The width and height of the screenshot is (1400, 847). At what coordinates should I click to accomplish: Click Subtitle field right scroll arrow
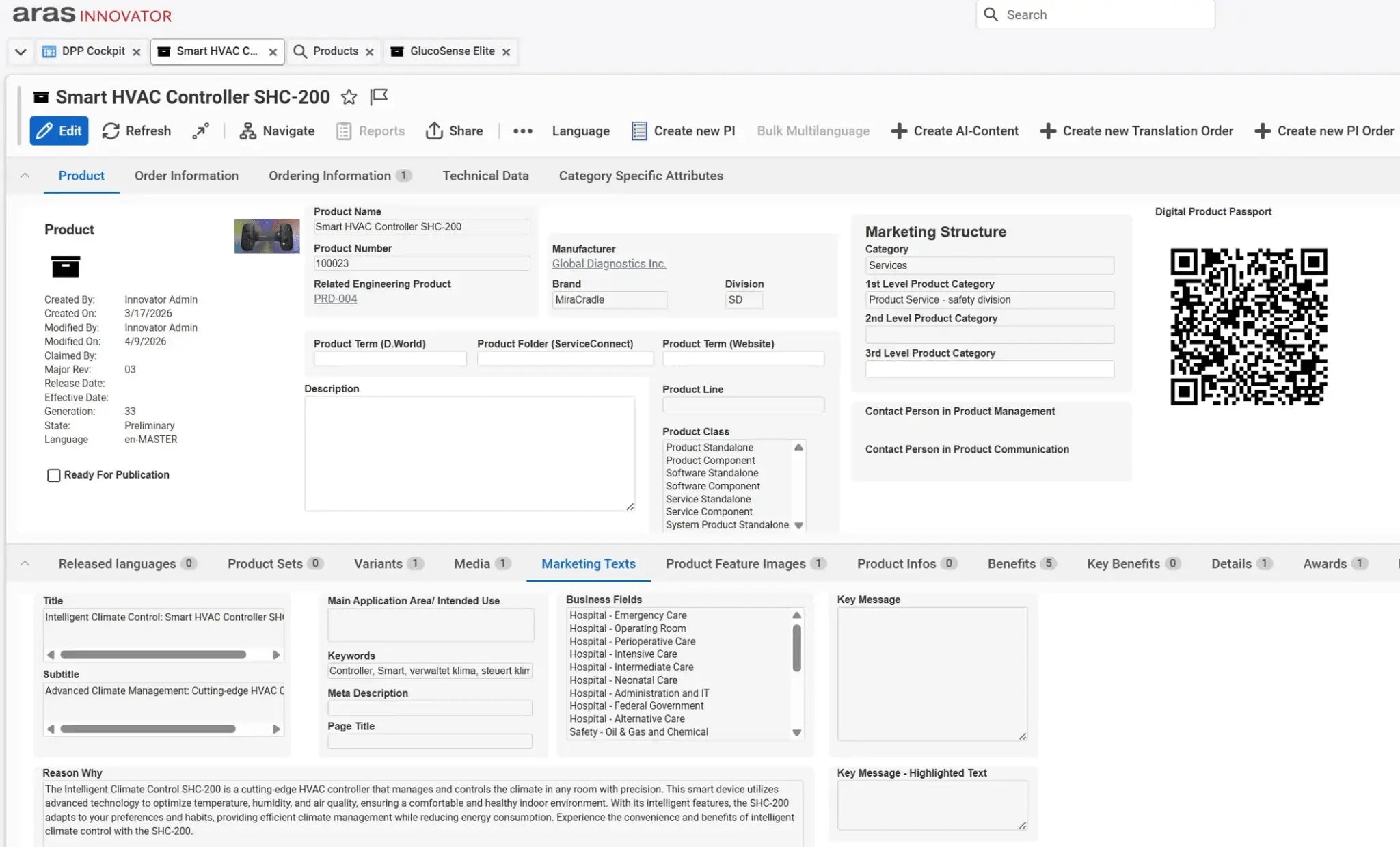pos(276,729)
